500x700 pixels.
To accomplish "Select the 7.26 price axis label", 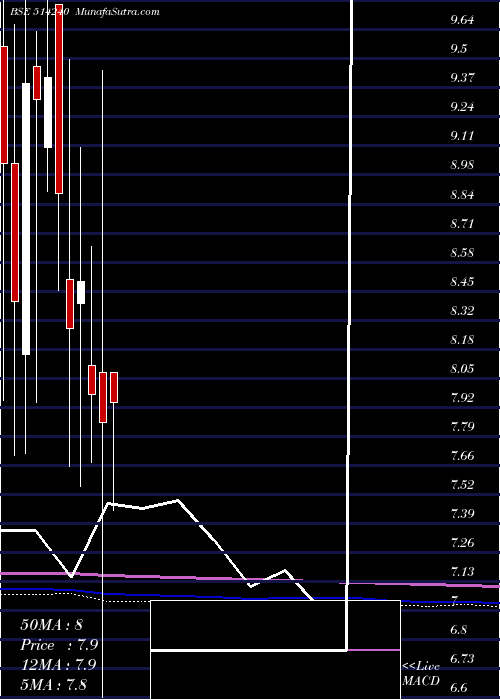I will point(462,544).
